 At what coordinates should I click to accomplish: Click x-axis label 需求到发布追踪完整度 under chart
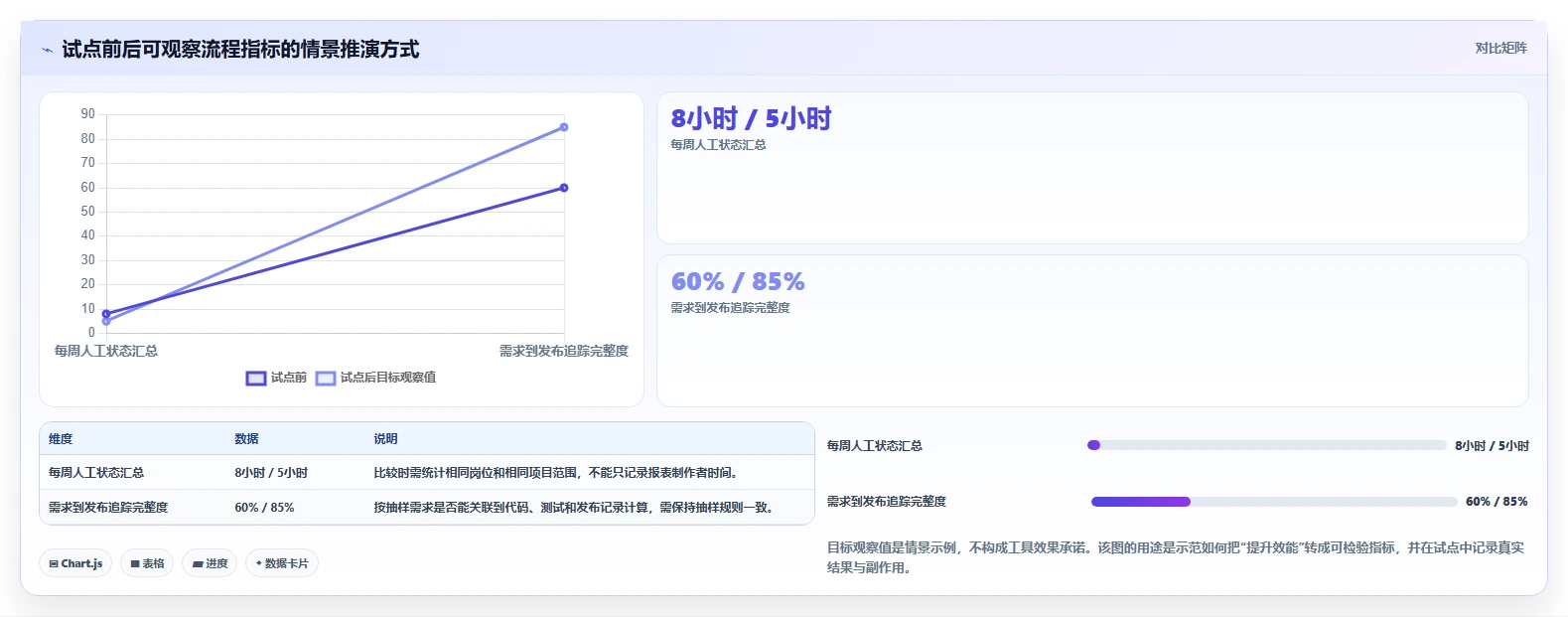coord(564,351)
